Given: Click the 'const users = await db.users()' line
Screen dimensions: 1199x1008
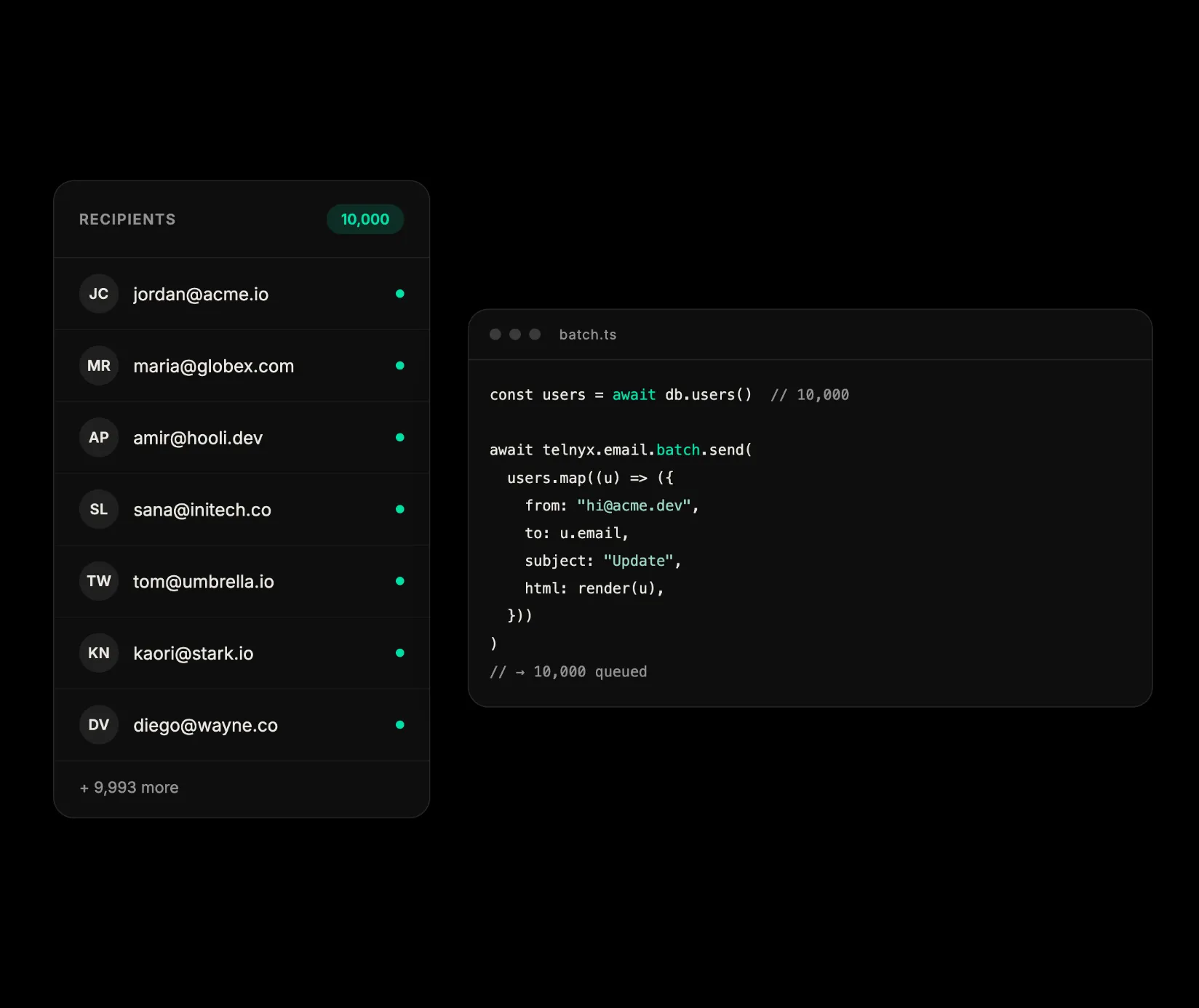Looking at the screenshot, I should [621, 395].
